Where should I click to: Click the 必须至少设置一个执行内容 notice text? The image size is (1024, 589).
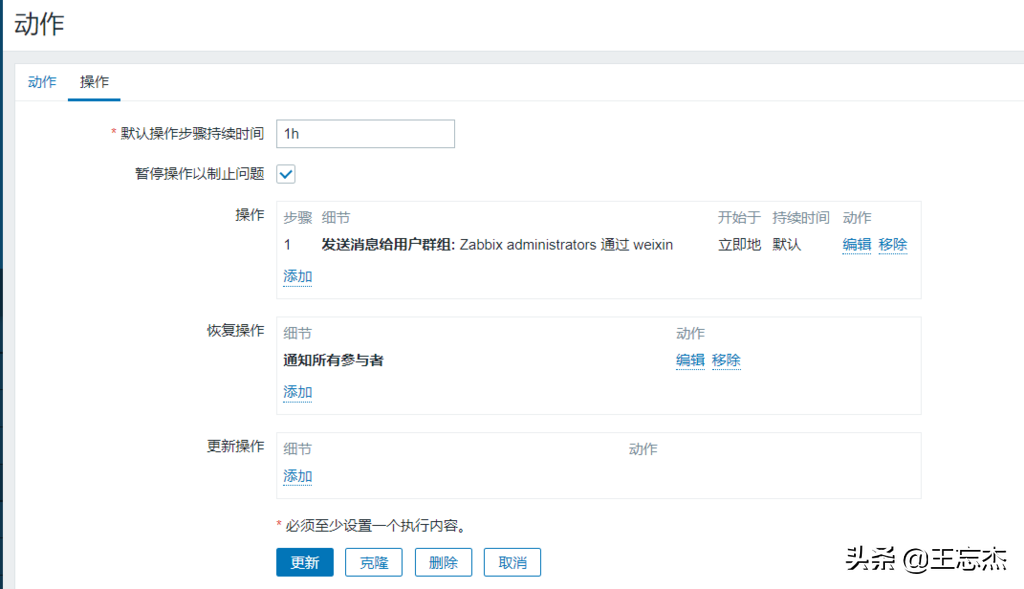pyautogui.click(x=375, y=526)
